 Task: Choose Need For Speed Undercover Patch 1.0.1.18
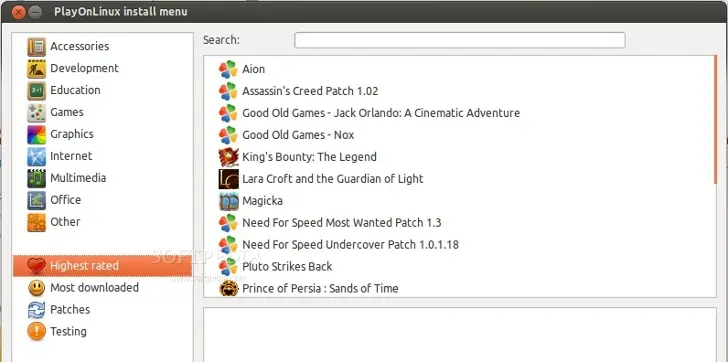point(351,245)
